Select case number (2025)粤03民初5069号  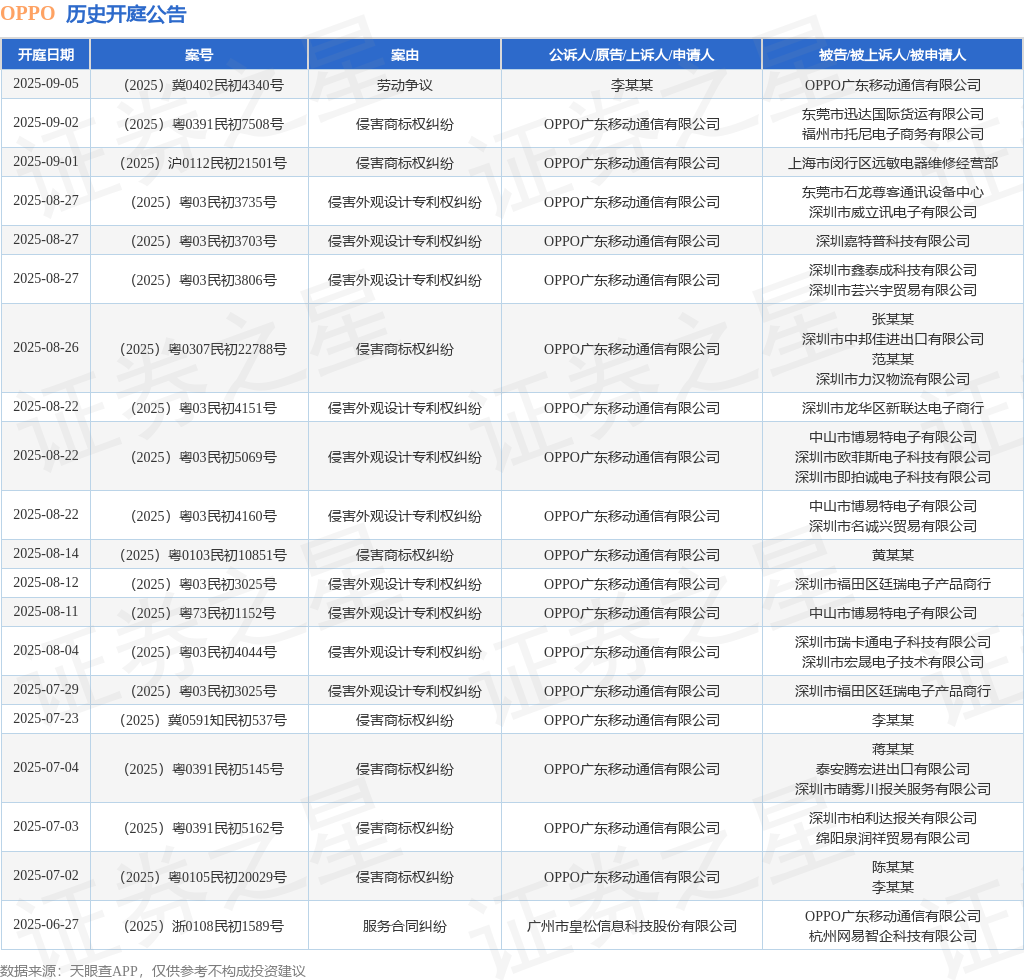203,457
